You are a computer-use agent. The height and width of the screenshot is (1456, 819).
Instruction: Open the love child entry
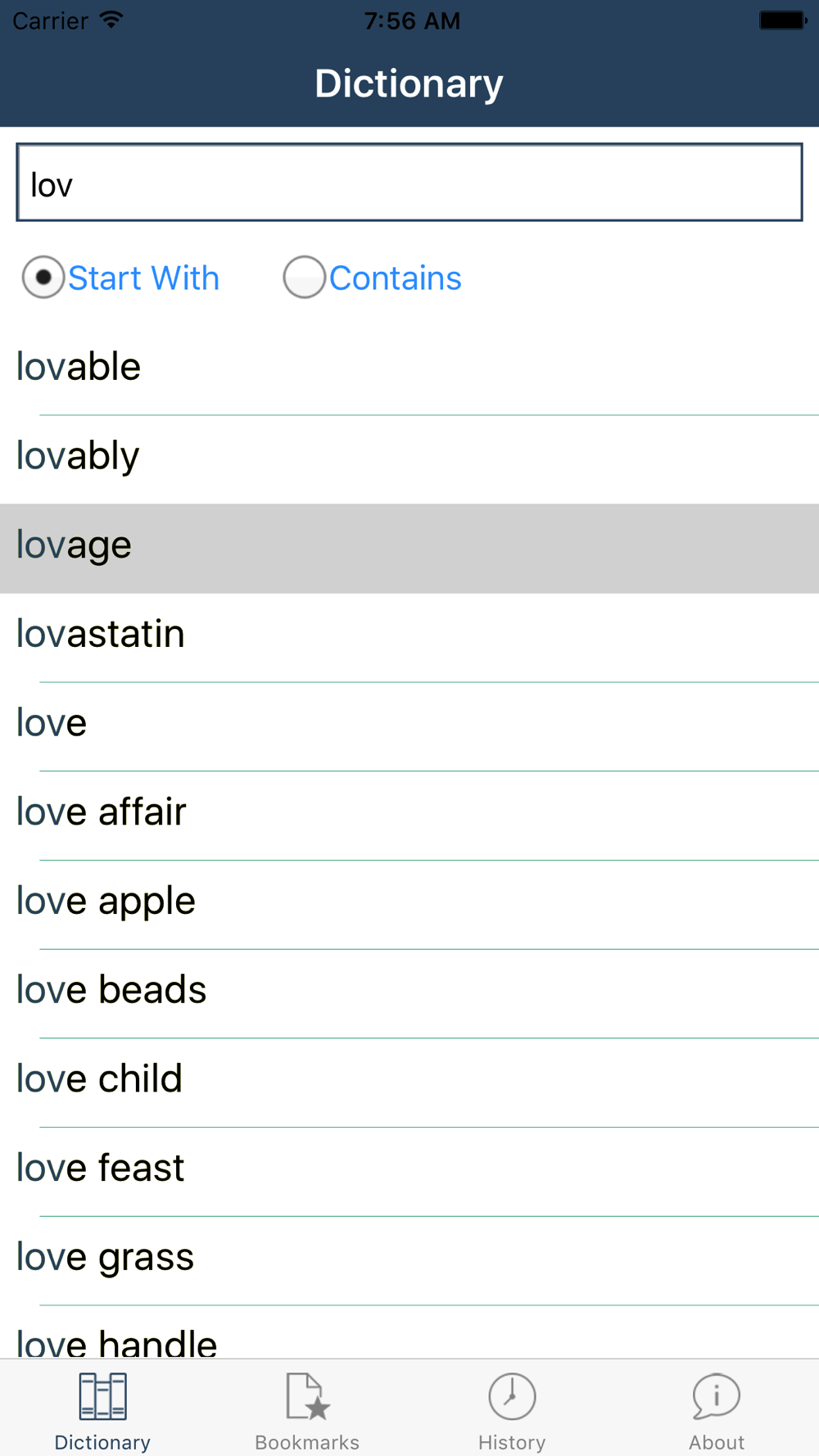409,1083
